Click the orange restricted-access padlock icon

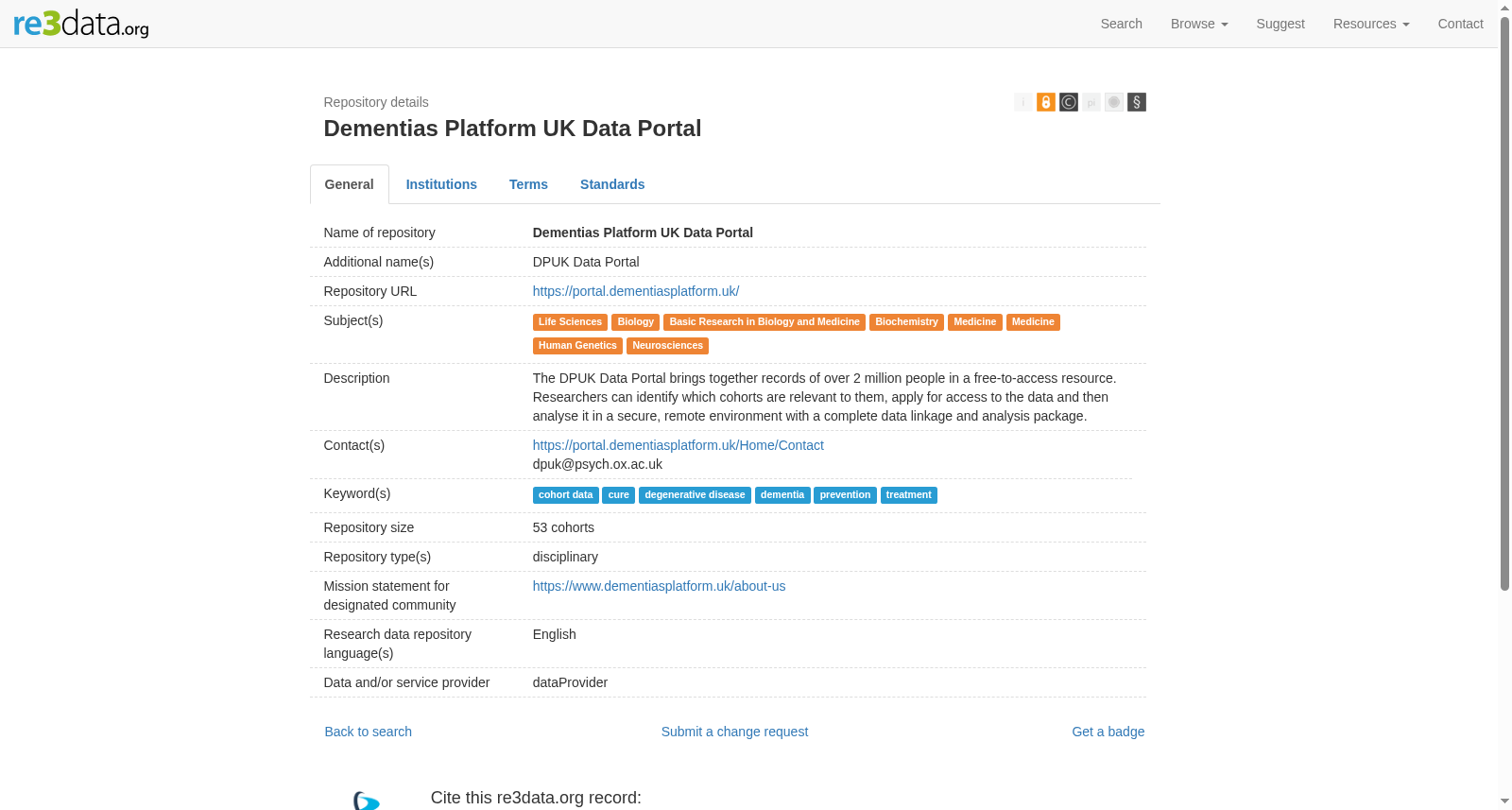coord(1045,102)
